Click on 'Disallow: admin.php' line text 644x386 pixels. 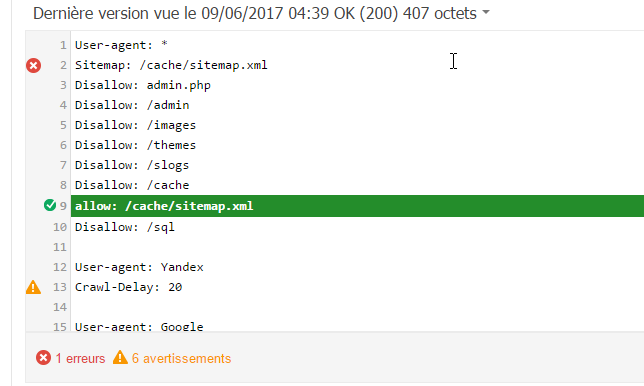(x=143, y=85)
